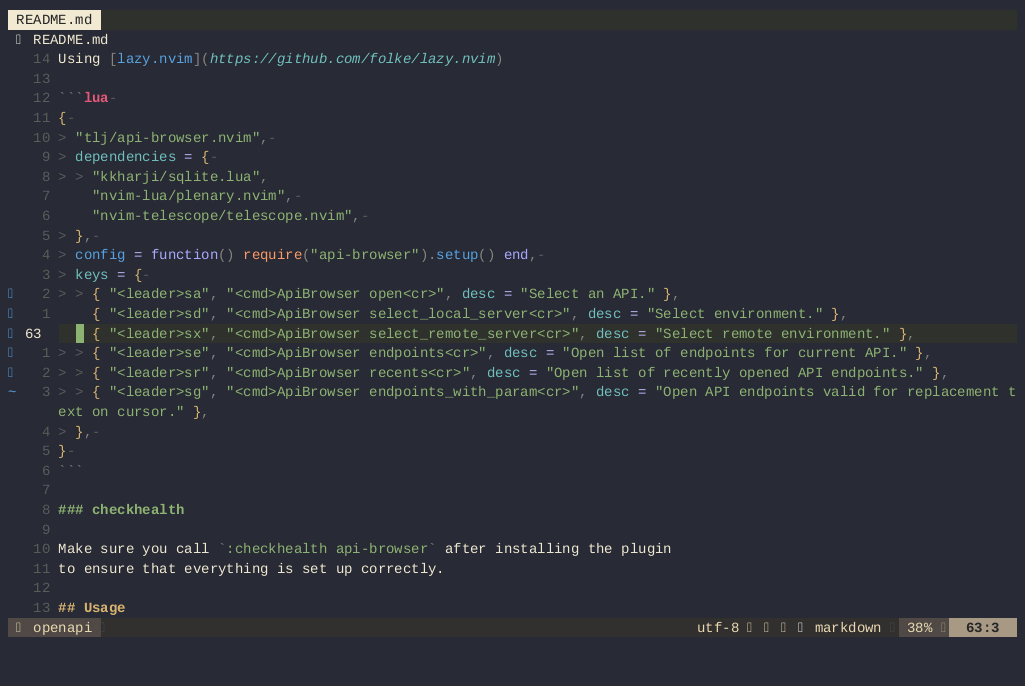Click the "<leader>sr" keymap string

159,373
